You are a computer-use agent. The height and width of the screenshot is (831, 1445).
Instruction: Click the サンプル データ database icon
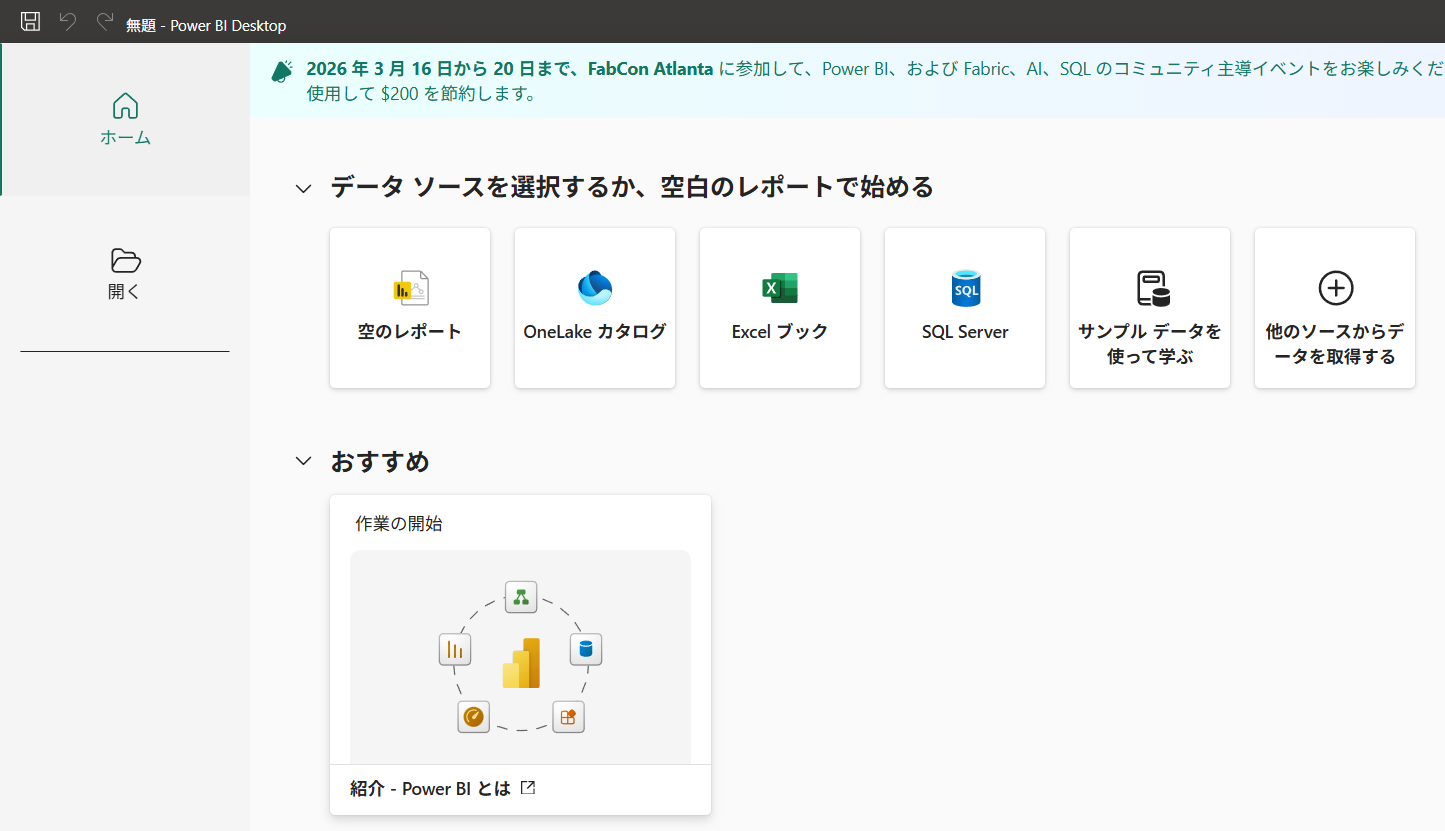tap(1152, 289)
